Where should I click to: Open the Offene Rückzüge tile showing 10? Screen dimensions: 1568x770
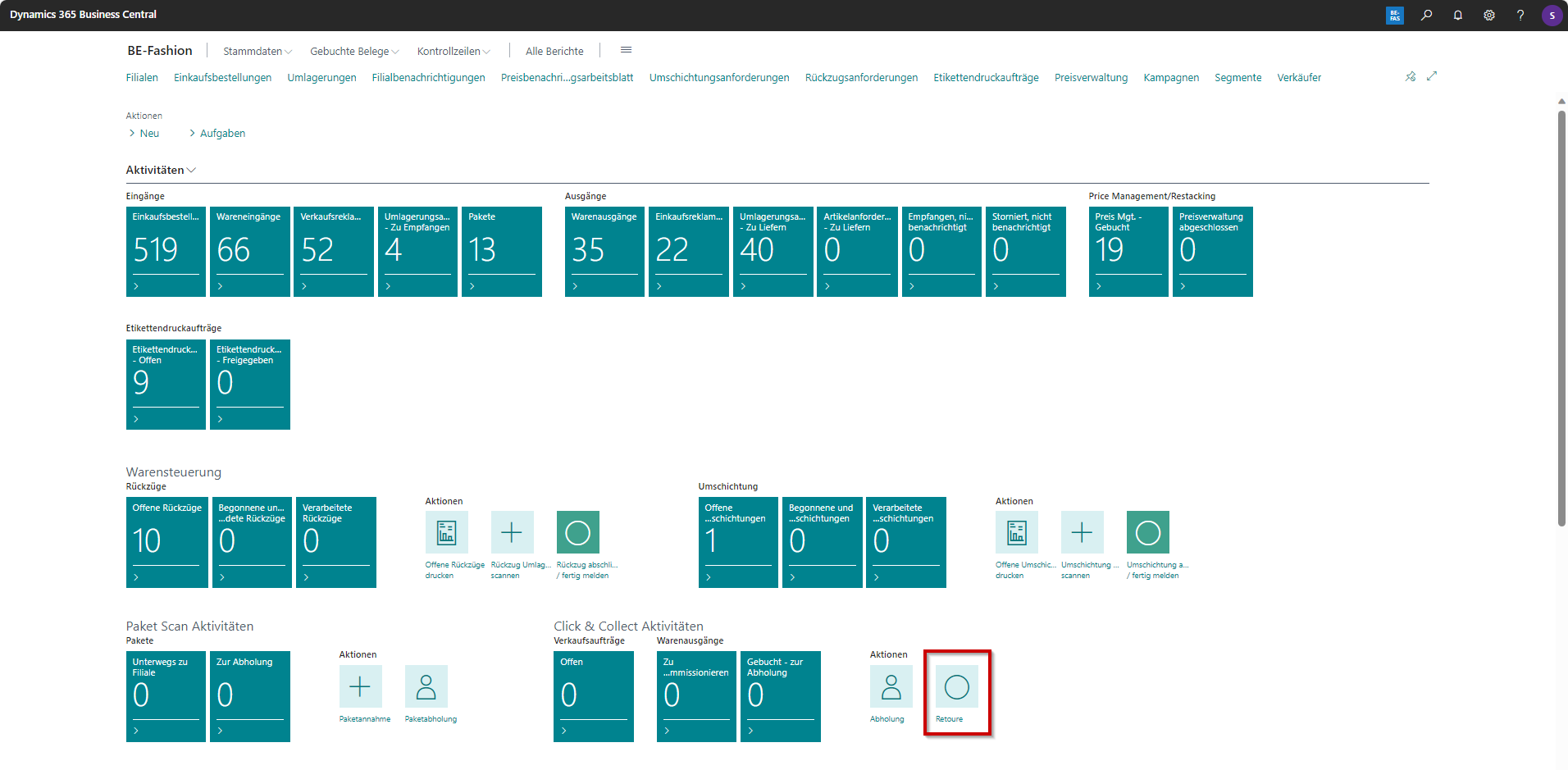[166, 542]
